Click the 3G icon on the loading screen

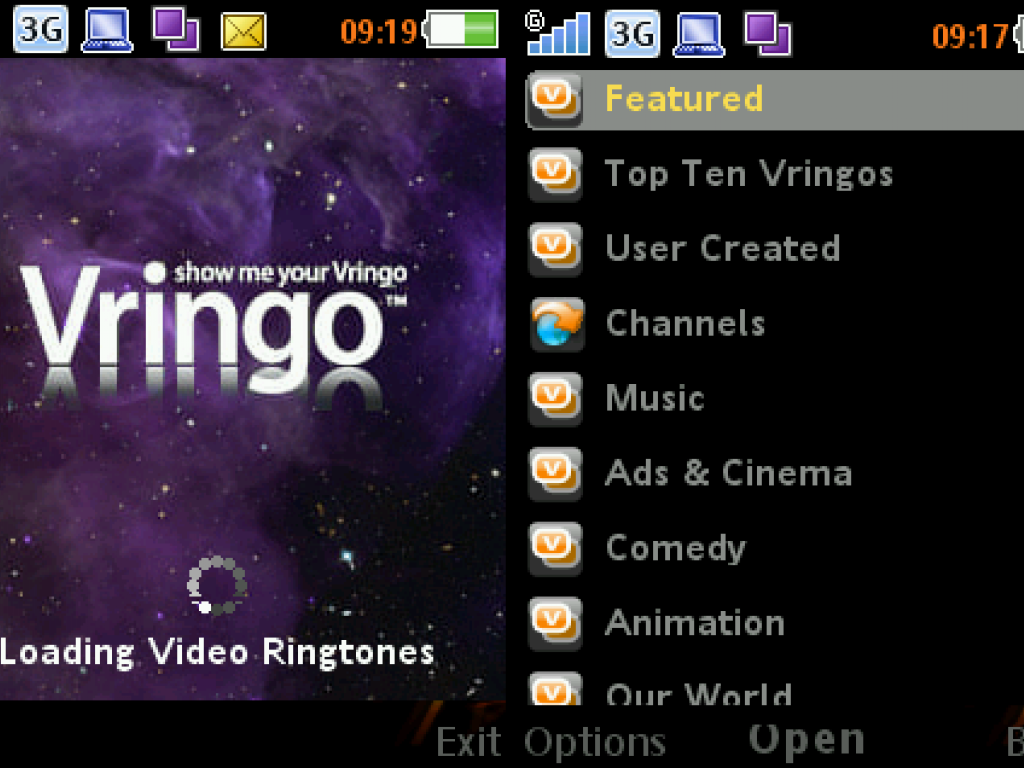click(40, 29)
